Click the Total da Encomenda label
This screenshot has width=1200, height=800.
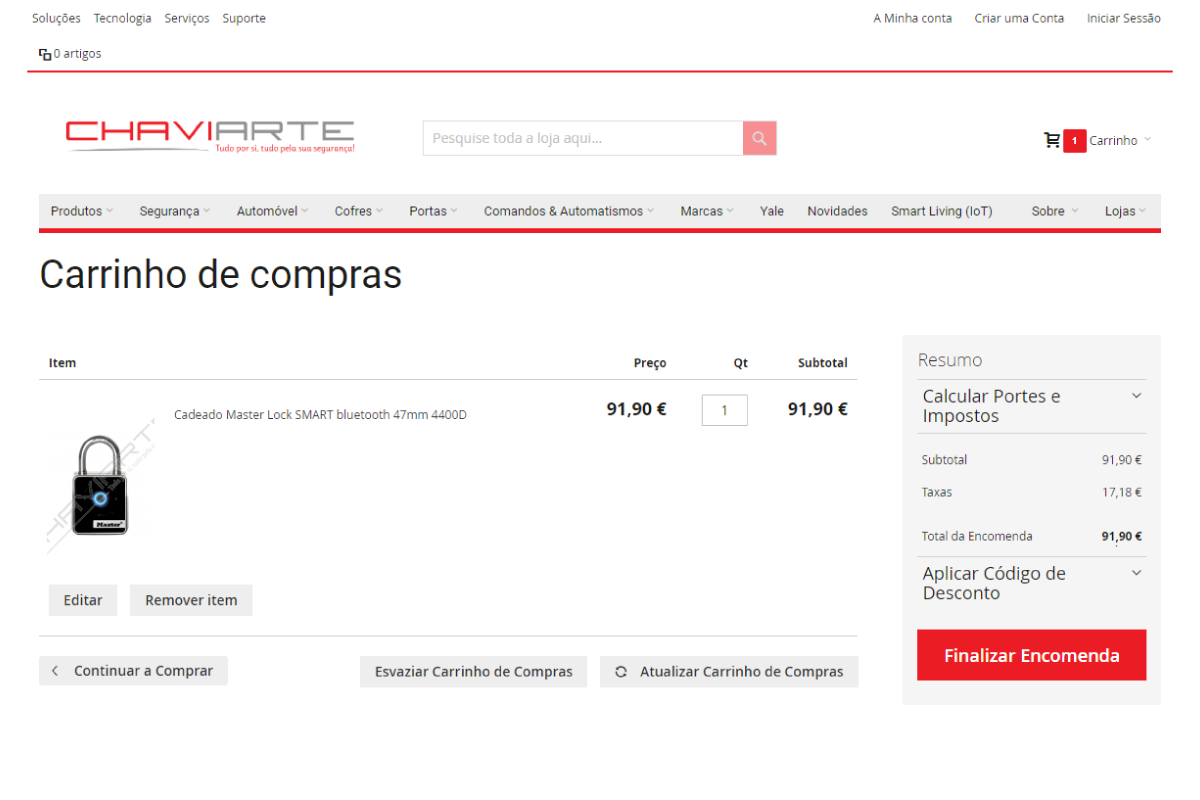(977, 536)
